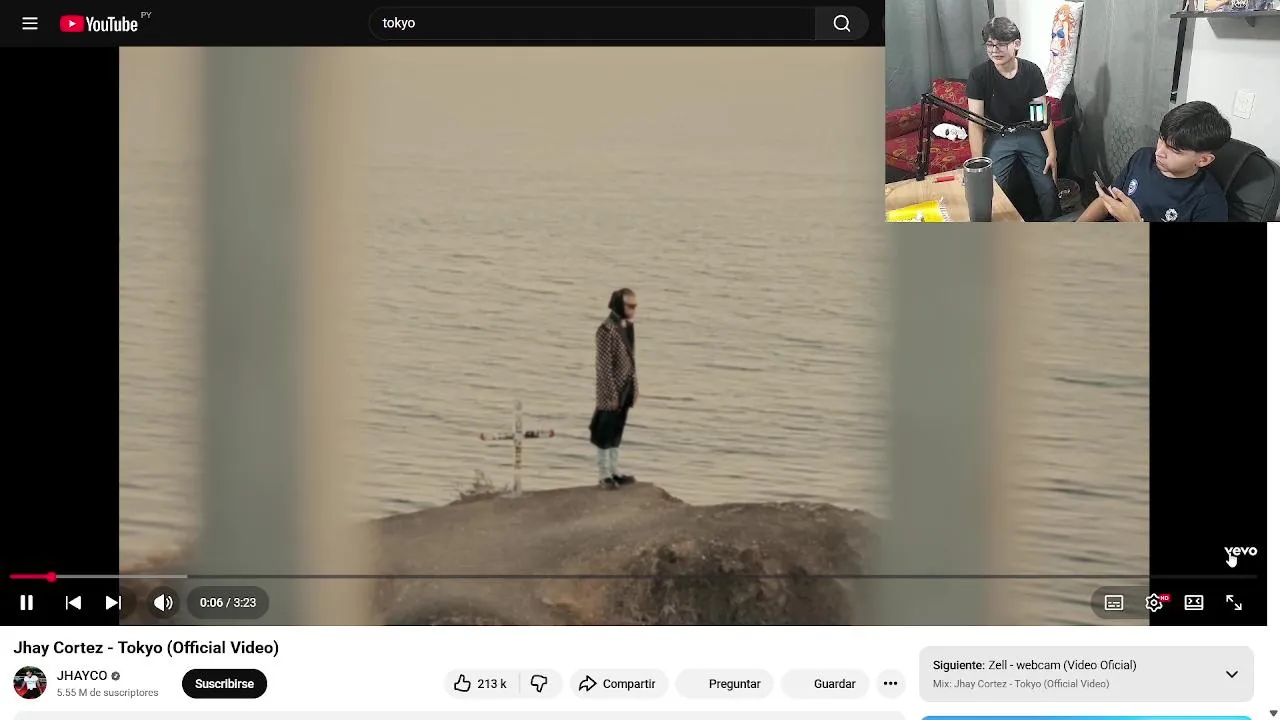
Task: Save video with Guardar button
Action: coord(824,684)
